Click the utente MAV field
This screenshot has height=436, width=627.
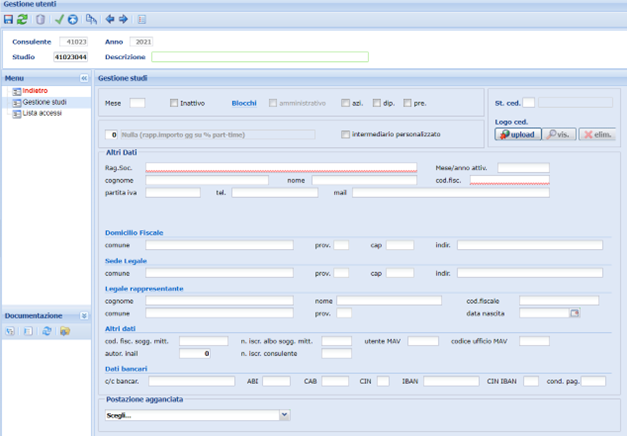click(423, 341)
